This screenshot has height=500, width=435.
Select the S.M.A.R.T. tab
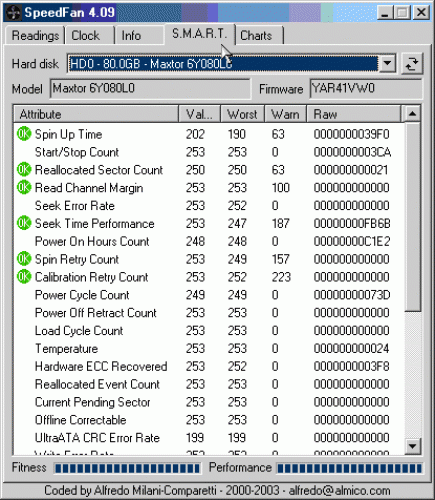[x=199, y=34]
